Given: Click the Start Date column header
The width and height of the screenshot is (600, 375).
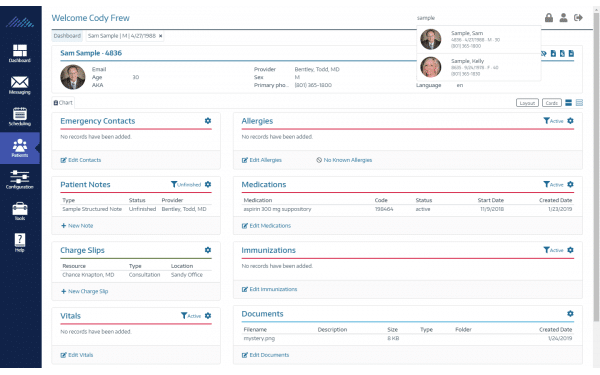Looking at the screenshot, I should pos(491,200).
